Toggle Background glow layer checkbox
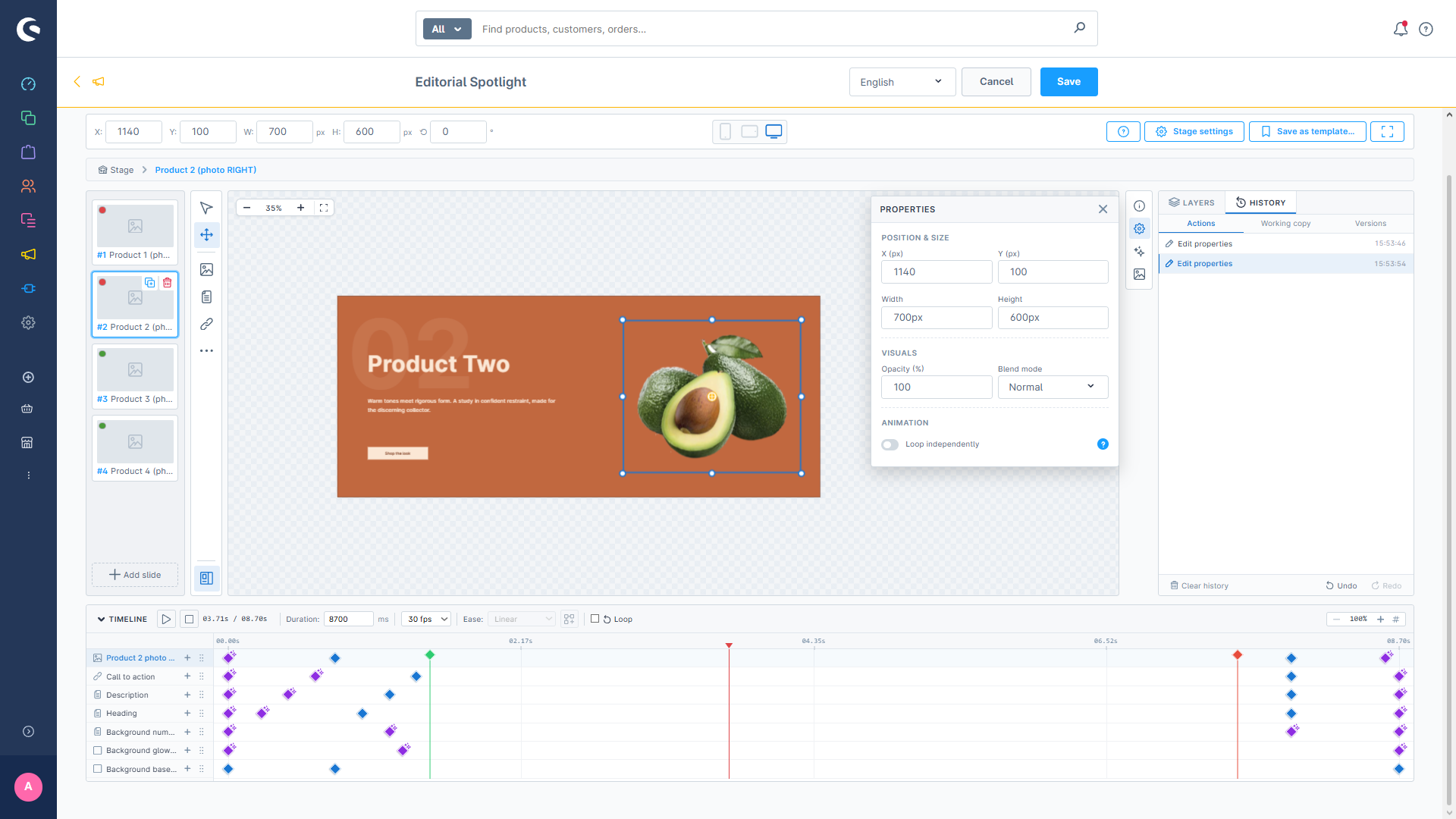The width and height of the screenshot is (1456, 819). pyautogui.click(x=97, y=751)
